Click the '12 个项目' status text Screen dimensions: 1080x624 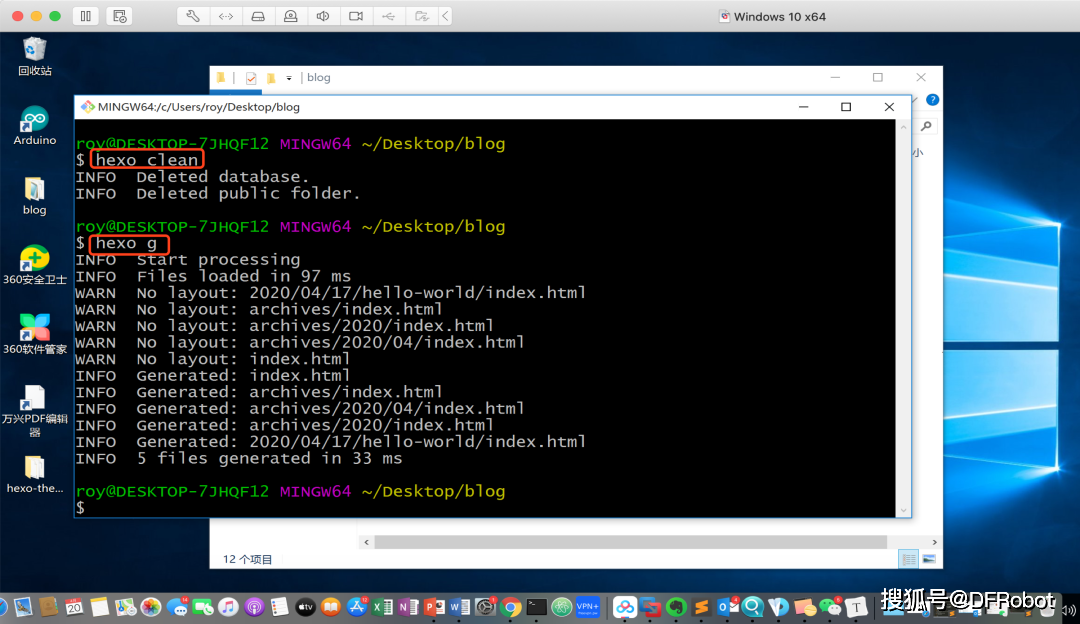[247, 559]
